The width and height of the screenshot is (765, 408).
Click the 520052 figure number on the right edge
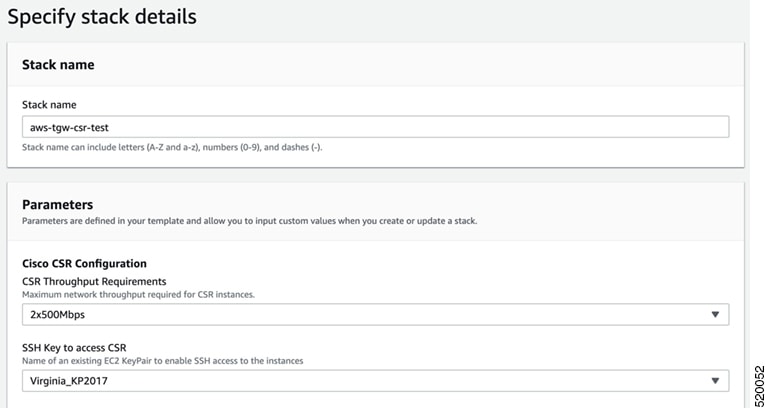coord(758,386)
